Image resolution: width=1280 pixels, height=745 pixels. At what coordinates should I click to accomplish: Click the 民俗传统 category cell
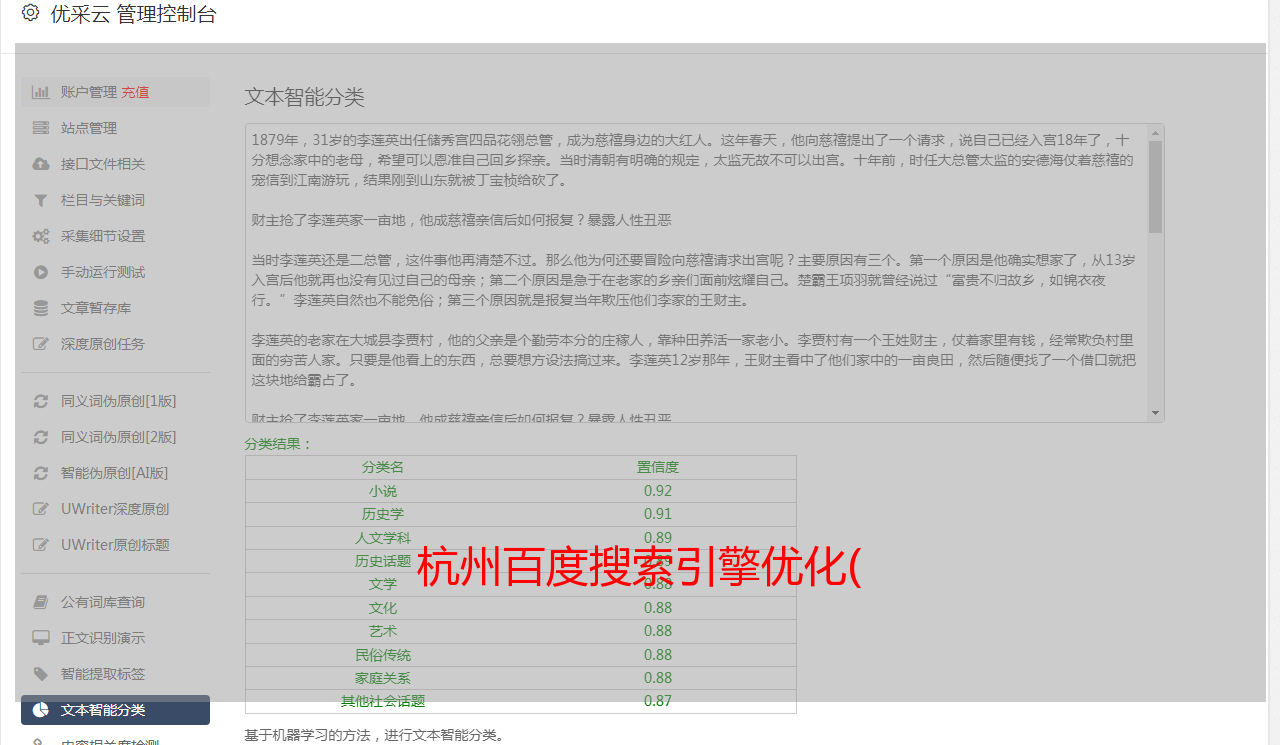pyautogui.click(x=383, y=655)
